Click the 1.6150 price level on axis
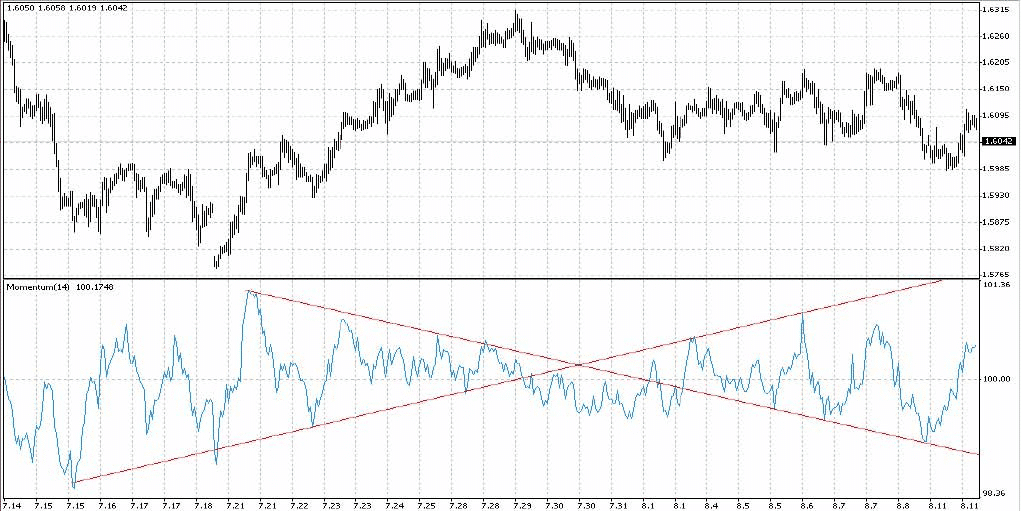Screen dimensions: 1021x511 pos(996,89)
